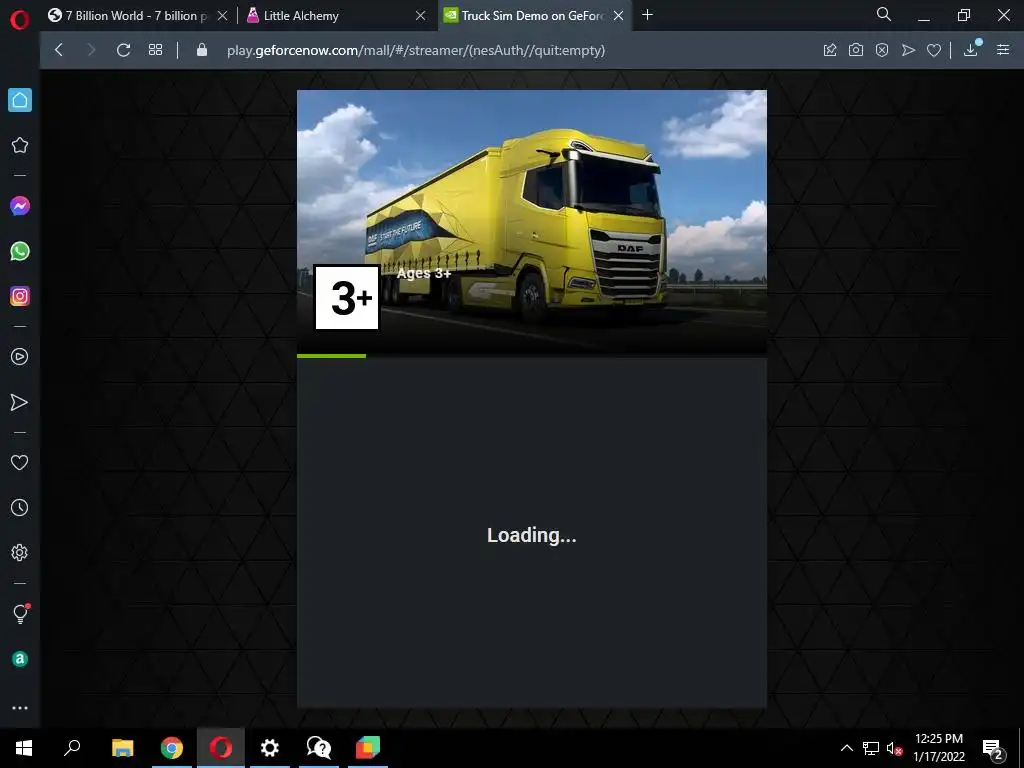Select the Truck Sim Demo on GeForce tab
The height and width of the screenshot is (768, 1024).
click(533, 15)
